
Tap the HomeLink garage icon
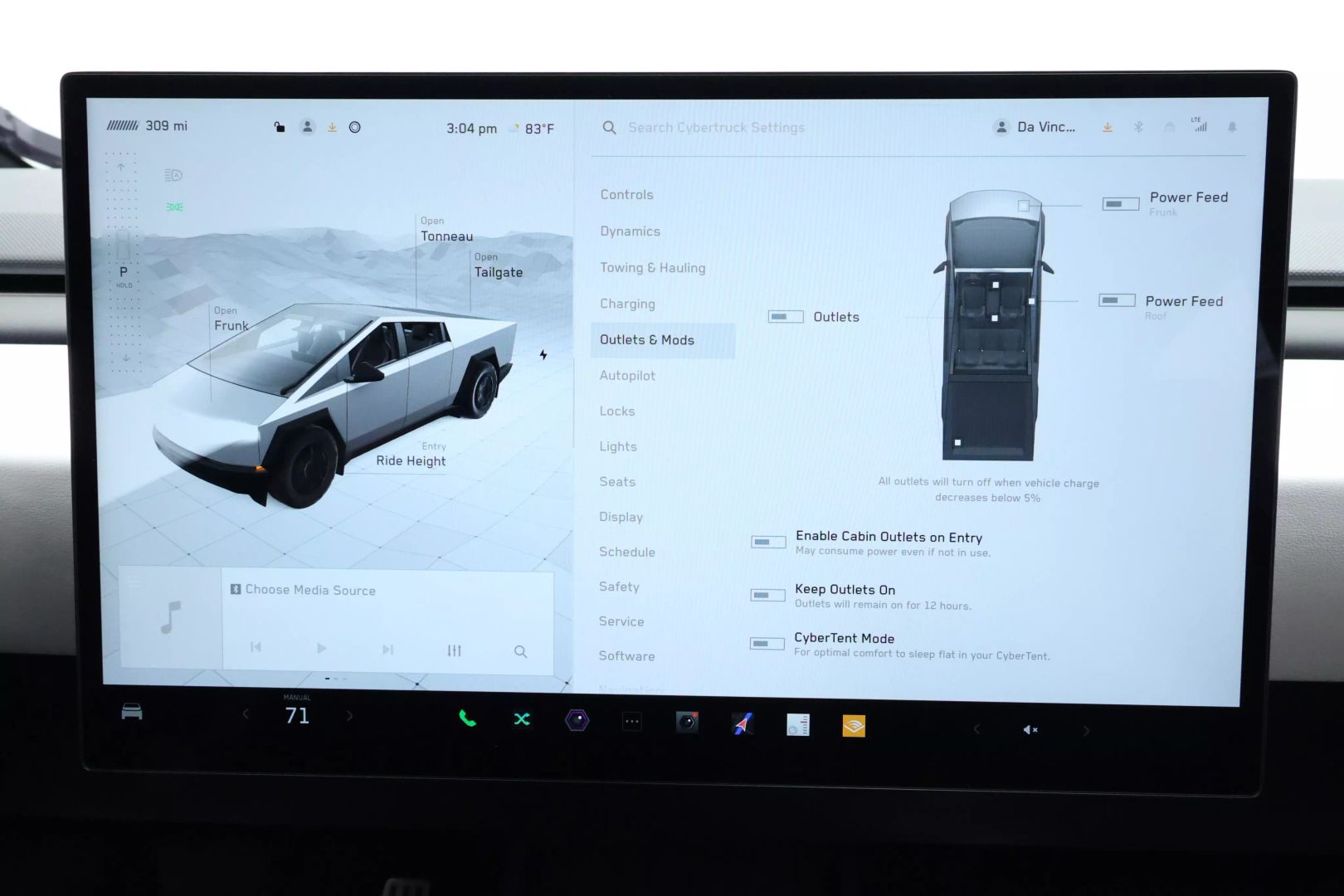click(x=1169, y=127)
